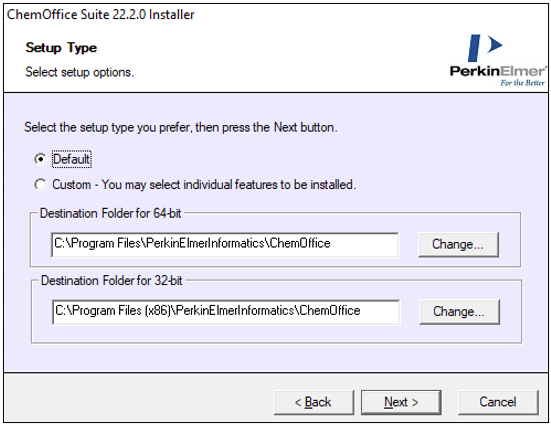Change the 64-bit destination folder

(458, 244)
